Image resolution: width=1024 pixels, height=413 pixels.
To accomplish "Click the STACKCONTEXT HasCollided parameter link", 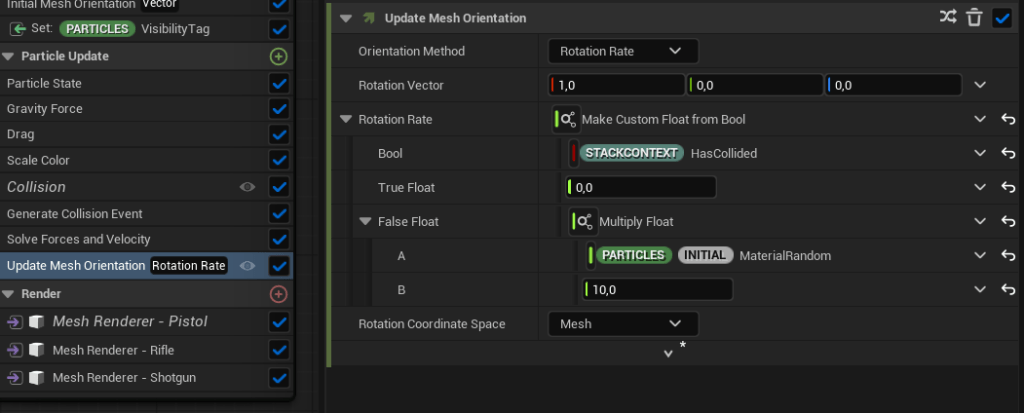I will tap(669, 154).
